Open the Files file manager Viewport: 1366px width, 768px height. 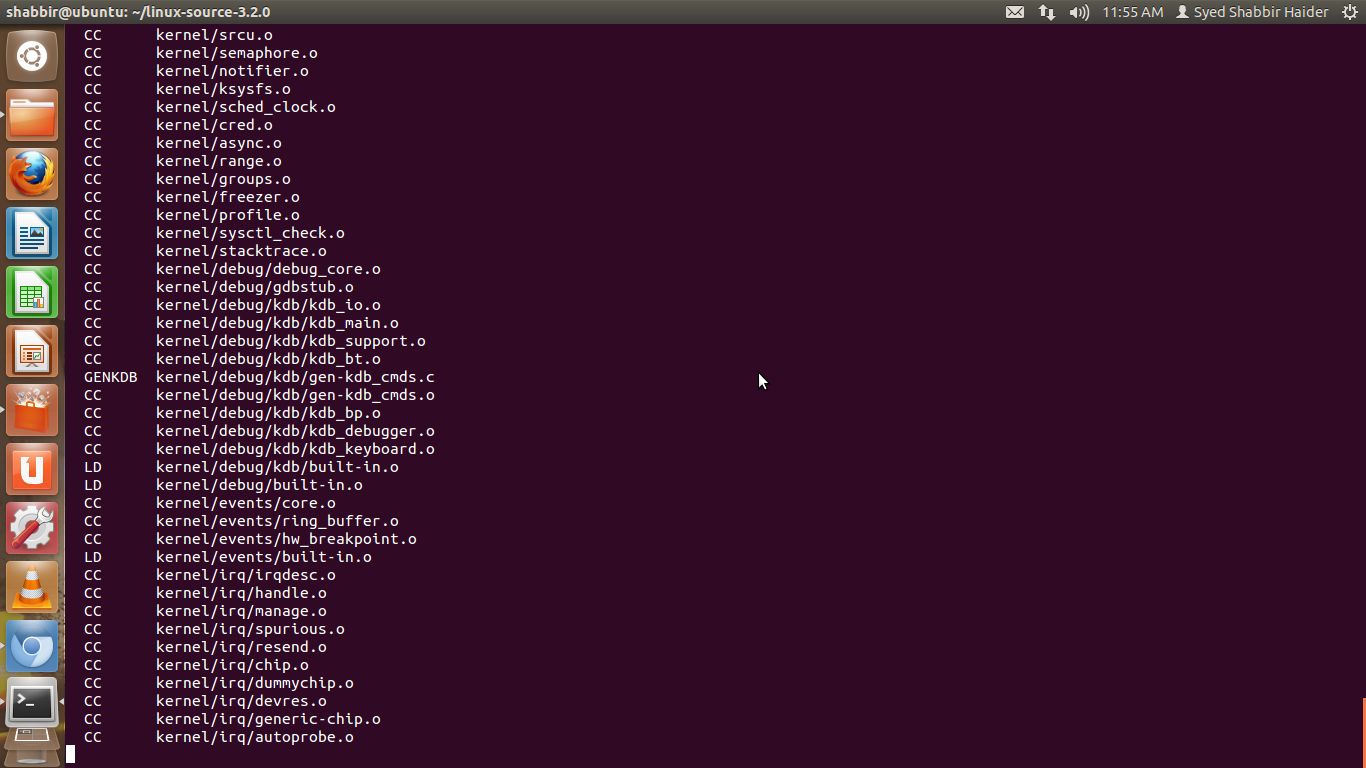(x=32, y=115)
